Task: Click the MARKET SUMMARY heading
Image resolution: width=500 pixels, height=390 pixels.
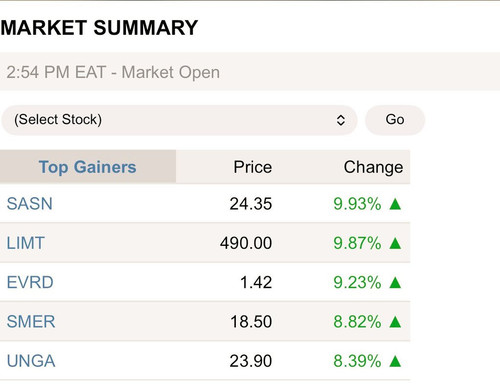Action: coord(99,28)
